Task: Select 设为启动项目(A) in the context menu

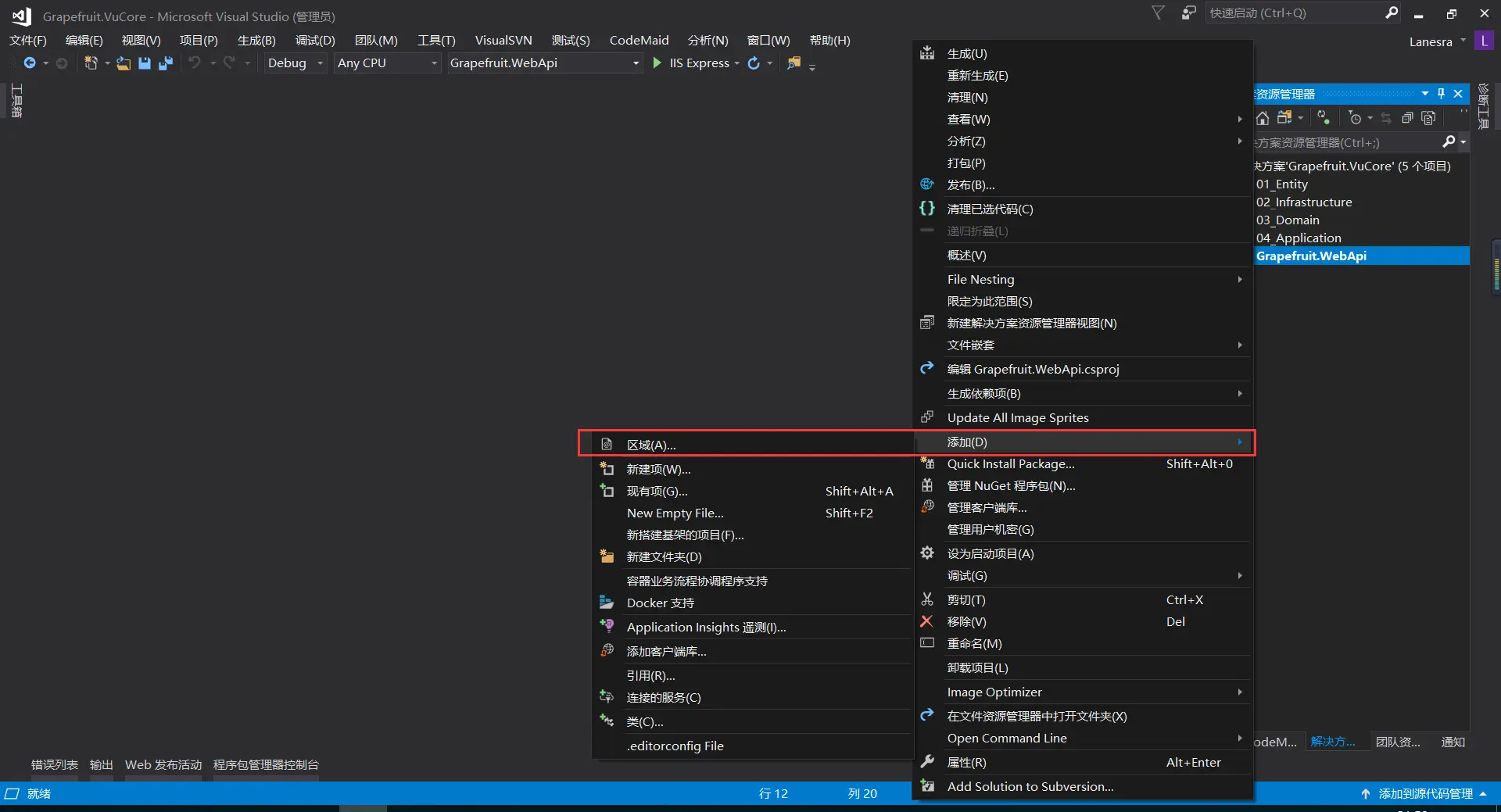Action: (1083, 554)
